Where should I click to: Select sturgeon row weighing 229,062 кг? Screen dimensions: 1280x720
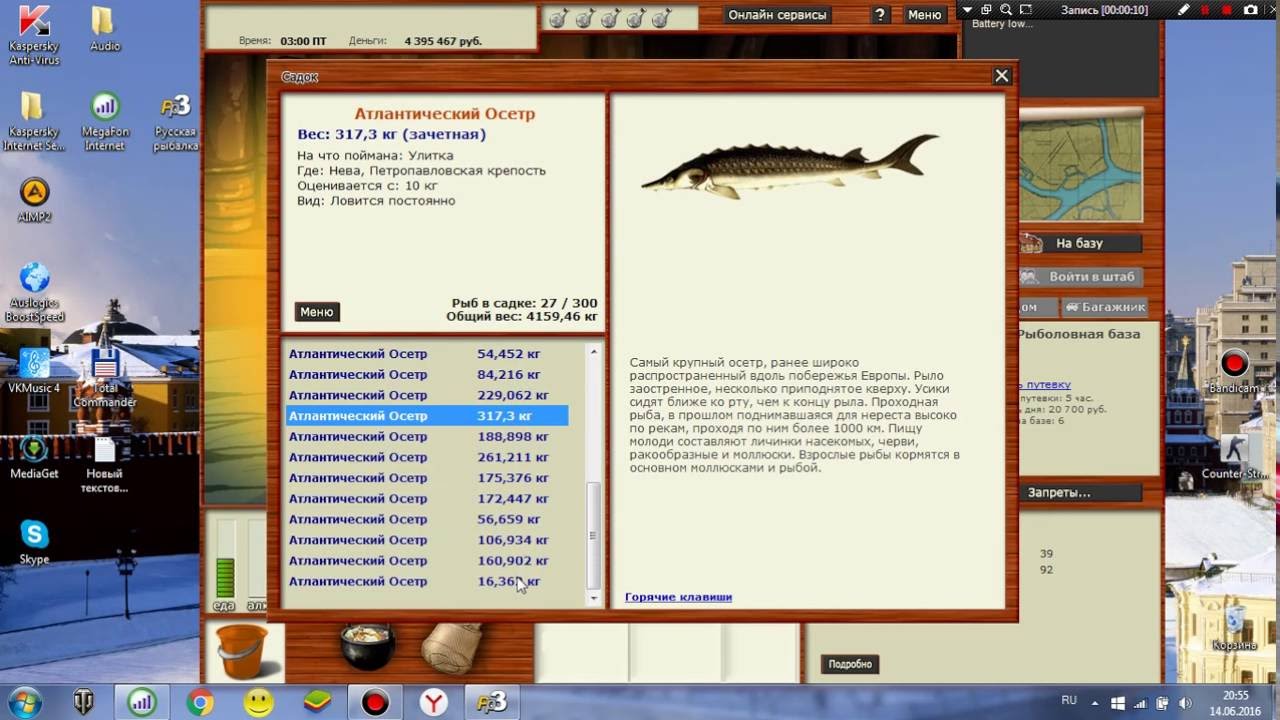pyautogui.click(x=427, y=395)
